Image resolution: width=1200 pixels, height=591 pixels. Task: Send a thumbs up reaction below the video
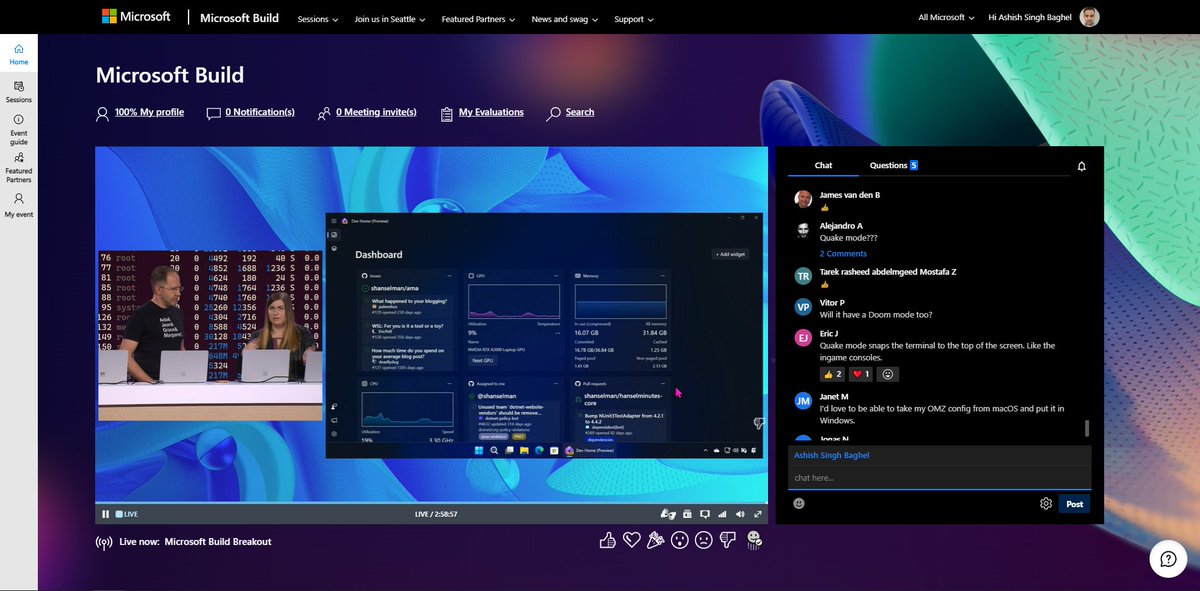click(x=608, y=540)
